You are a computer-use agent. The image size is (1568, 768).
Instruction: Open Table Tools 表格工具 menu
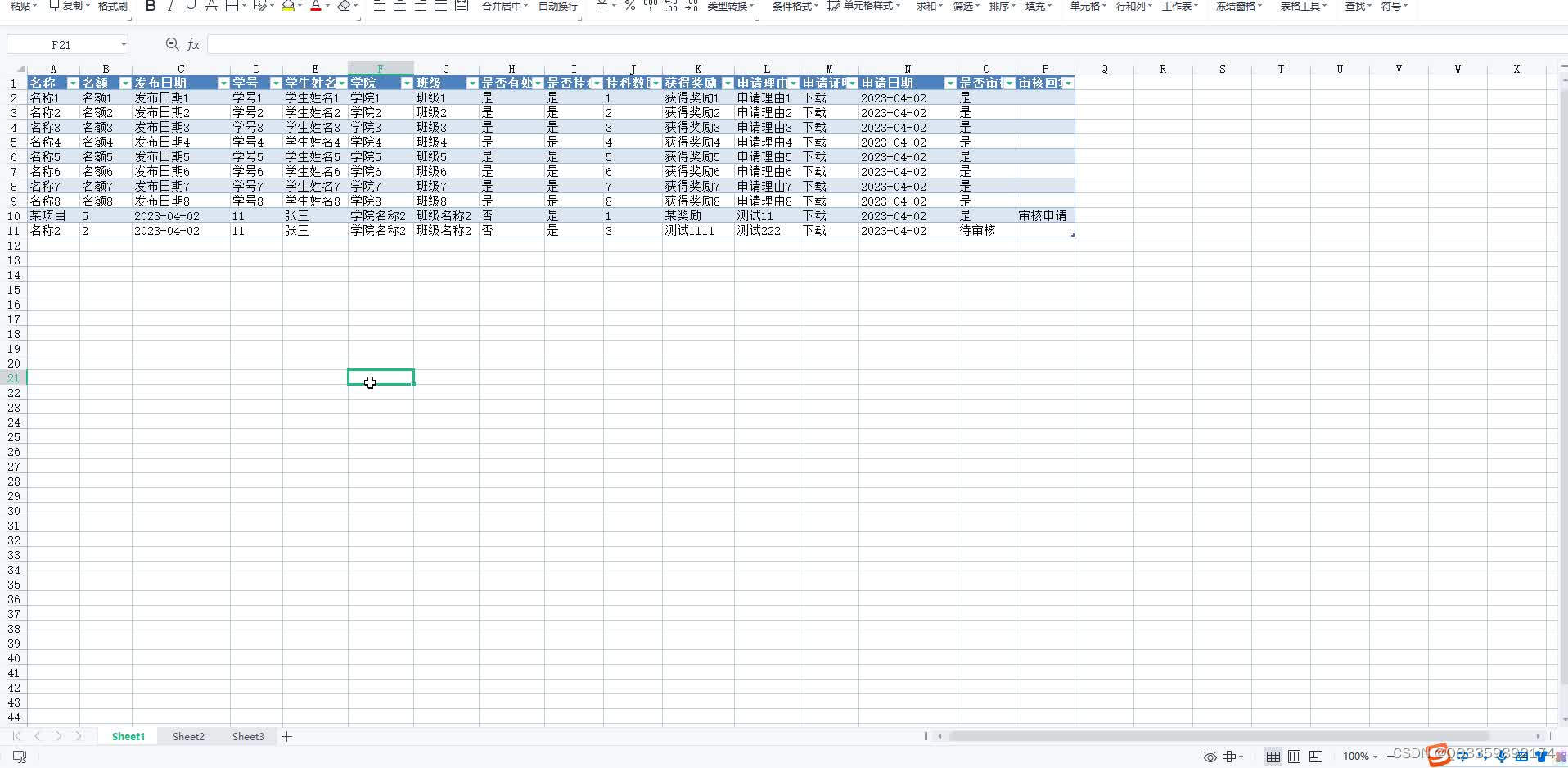1304,6
